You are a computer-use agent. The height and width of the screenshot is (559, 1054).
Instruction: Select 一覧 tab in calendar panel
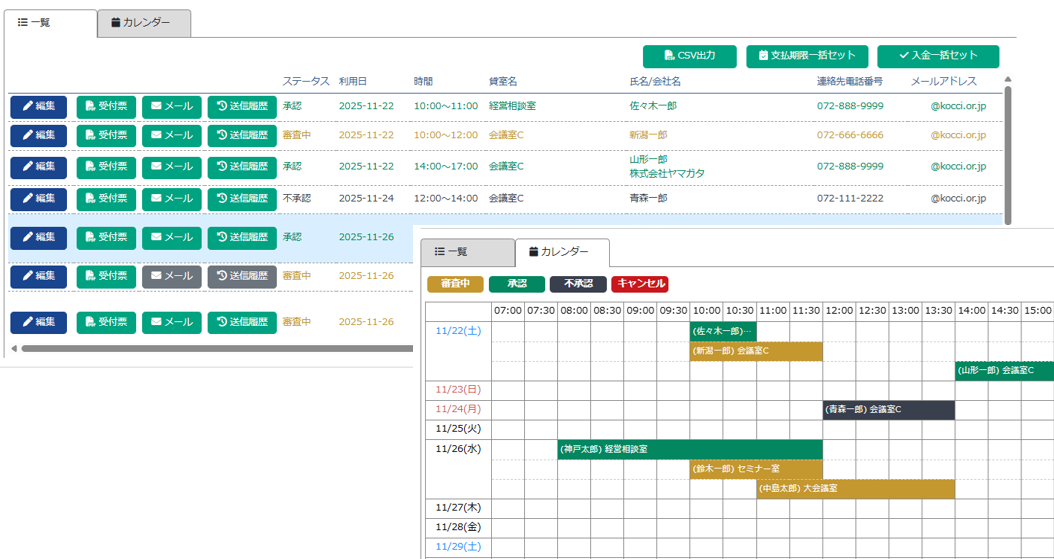pyautogui.click(x=467, y=252)
